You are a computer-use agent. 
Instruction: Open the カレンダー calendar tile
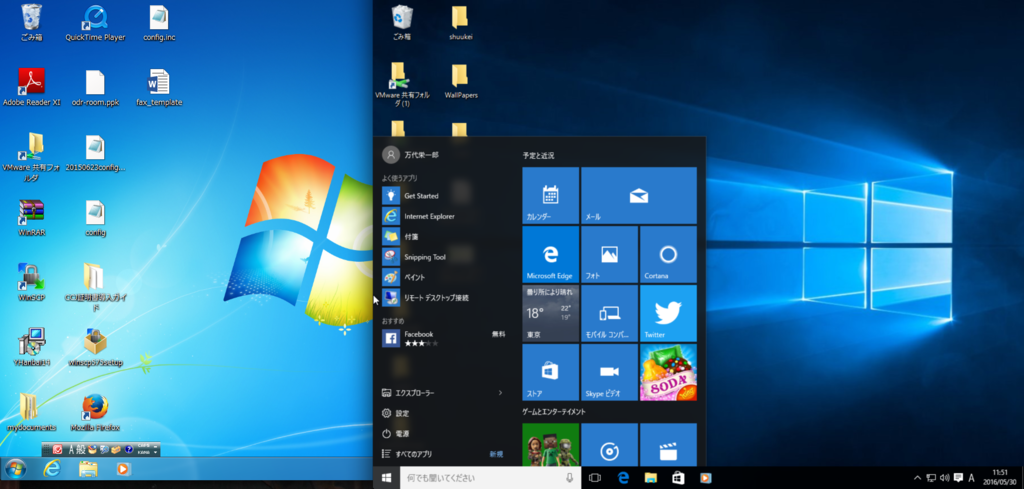click(x=551, y=196)
